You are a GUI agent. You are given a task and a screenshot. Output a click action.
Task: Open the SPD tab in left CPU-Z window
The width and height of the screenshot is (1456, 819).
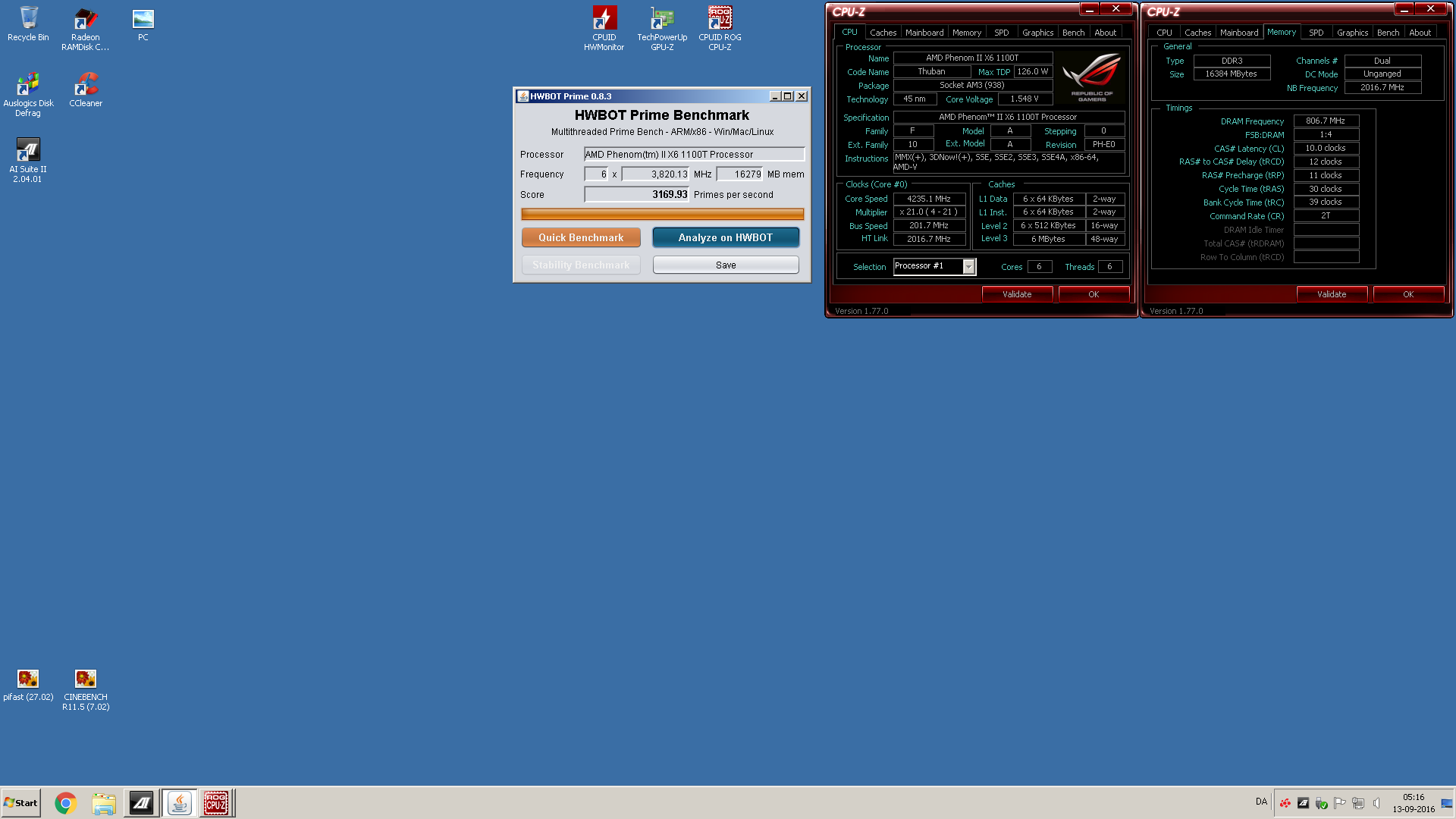1001,33
